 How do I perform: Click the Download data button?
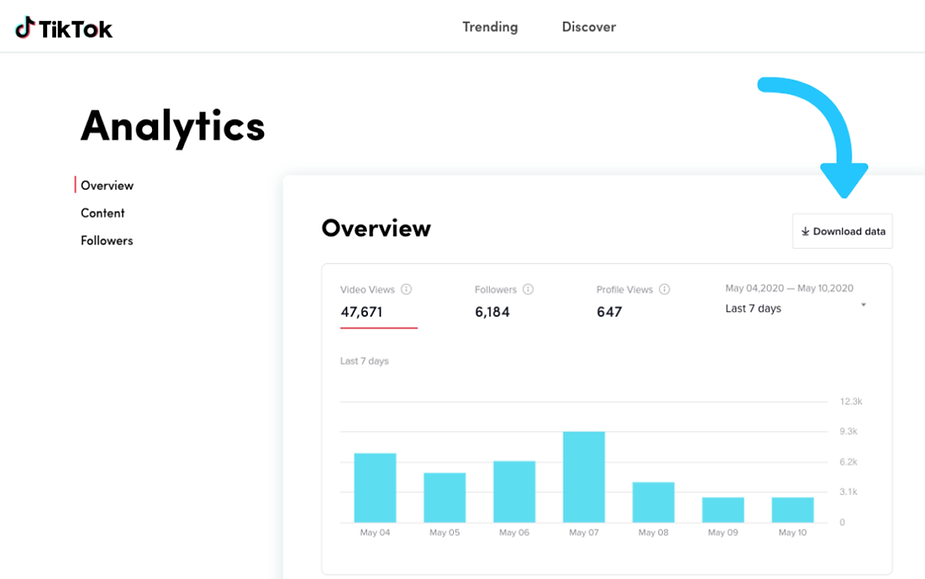842,231
